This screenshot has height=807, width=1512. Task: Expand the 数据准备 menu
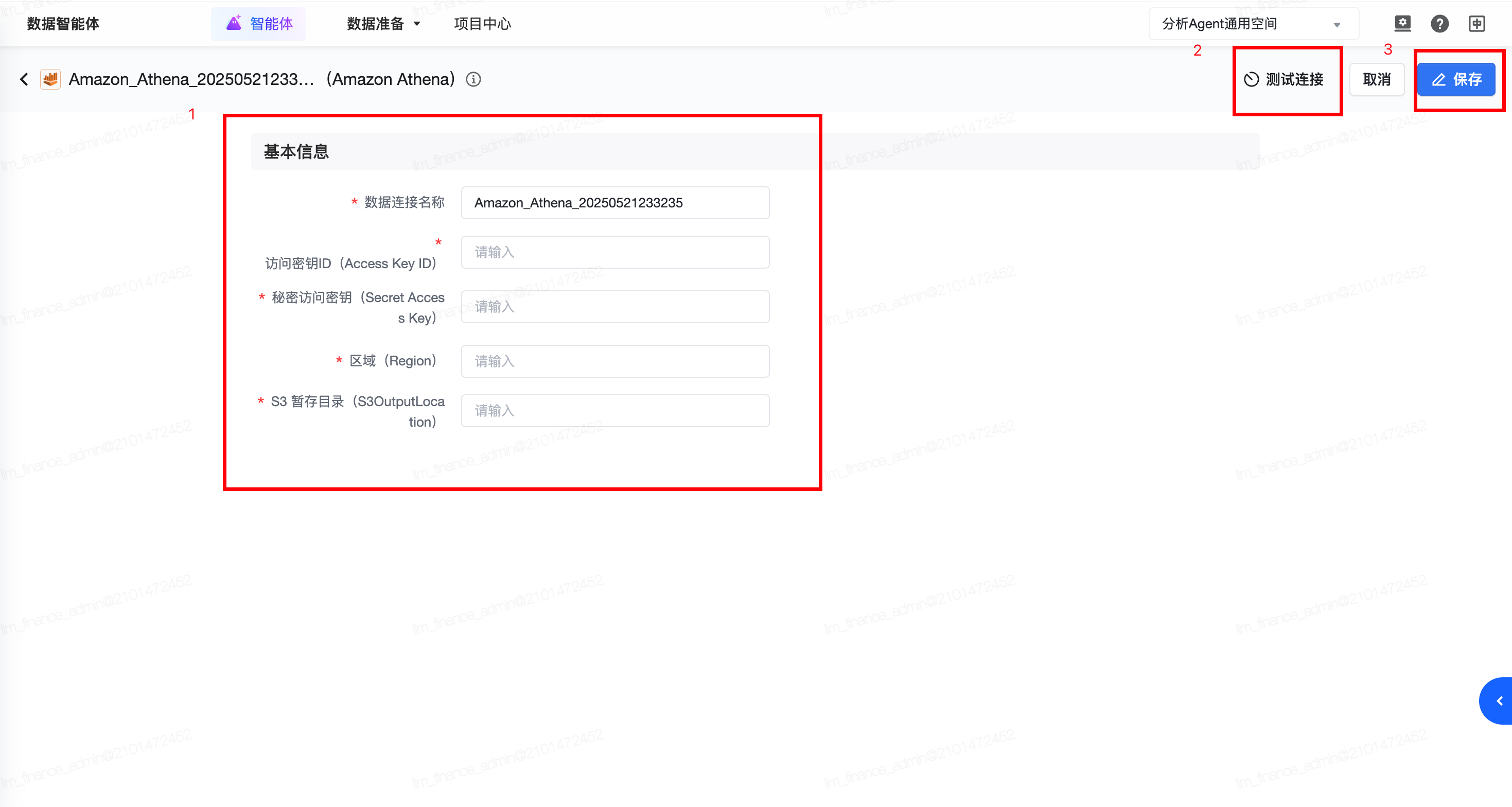click(384, 24)
